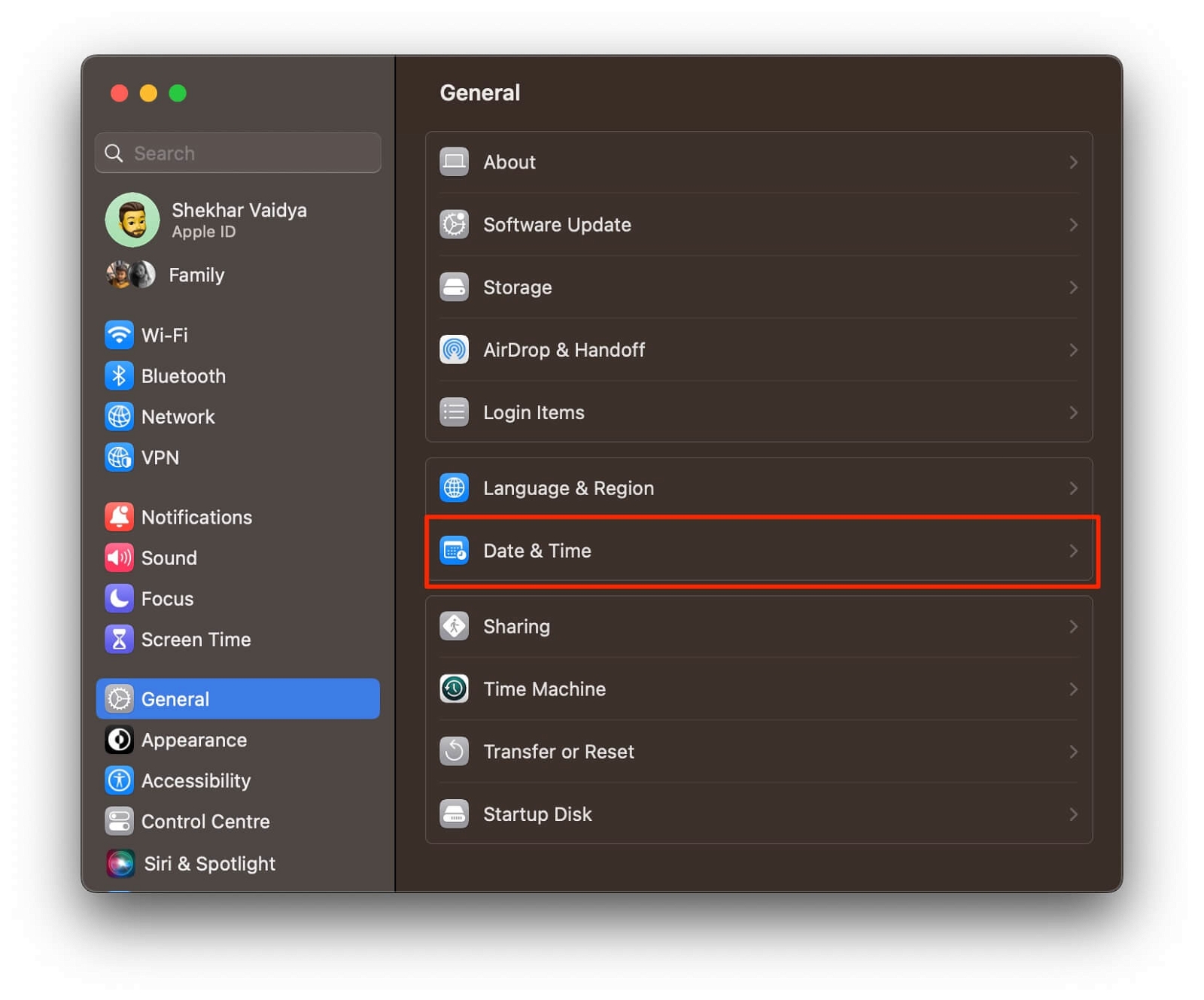This screenshot has height=1000, width=1204.
Task: Expand the Storage row chevron
Action: (1072, 287)
